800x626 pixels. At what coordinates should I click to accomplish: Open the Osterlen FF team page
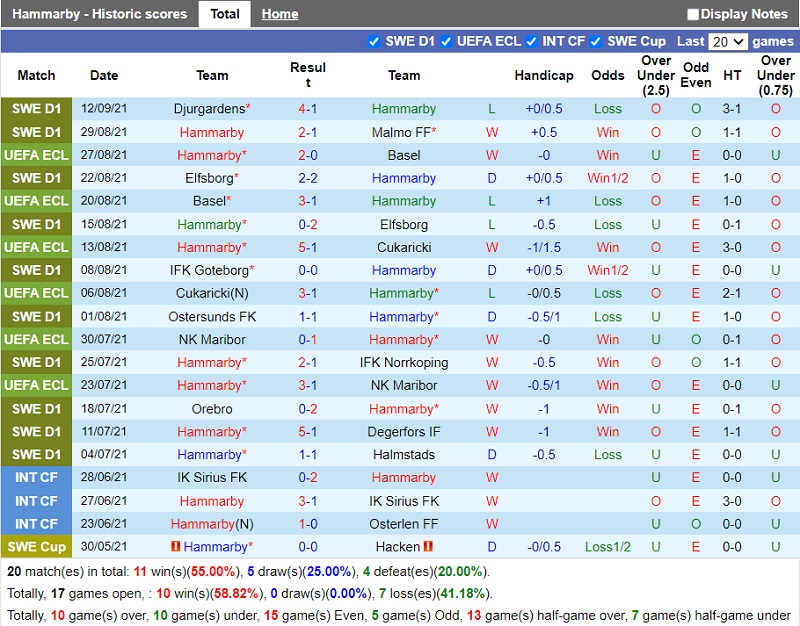point(404,524)
